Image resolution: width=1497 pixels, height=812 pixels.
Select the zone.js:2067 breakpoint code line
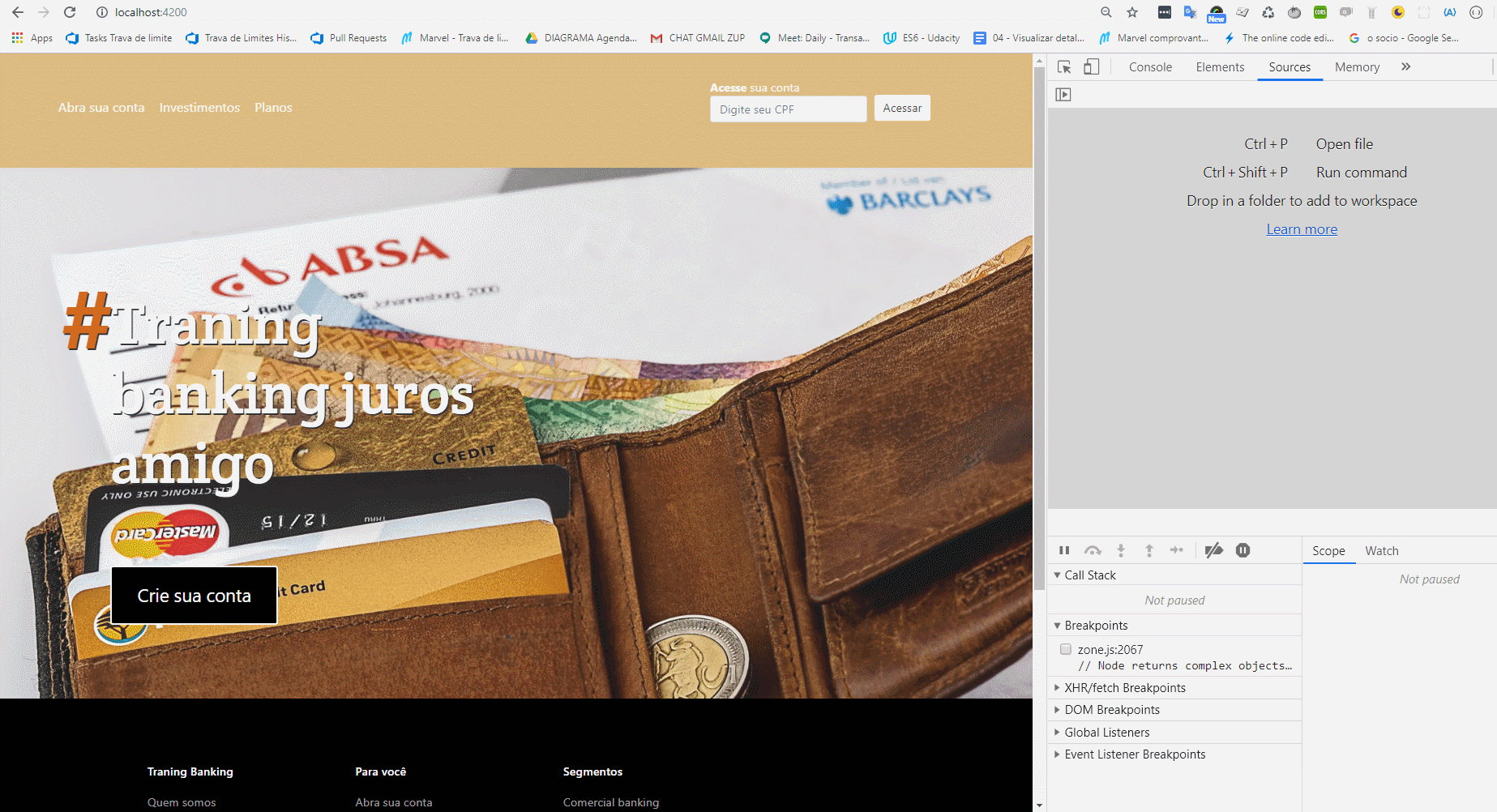click(x=1185, y=666)
